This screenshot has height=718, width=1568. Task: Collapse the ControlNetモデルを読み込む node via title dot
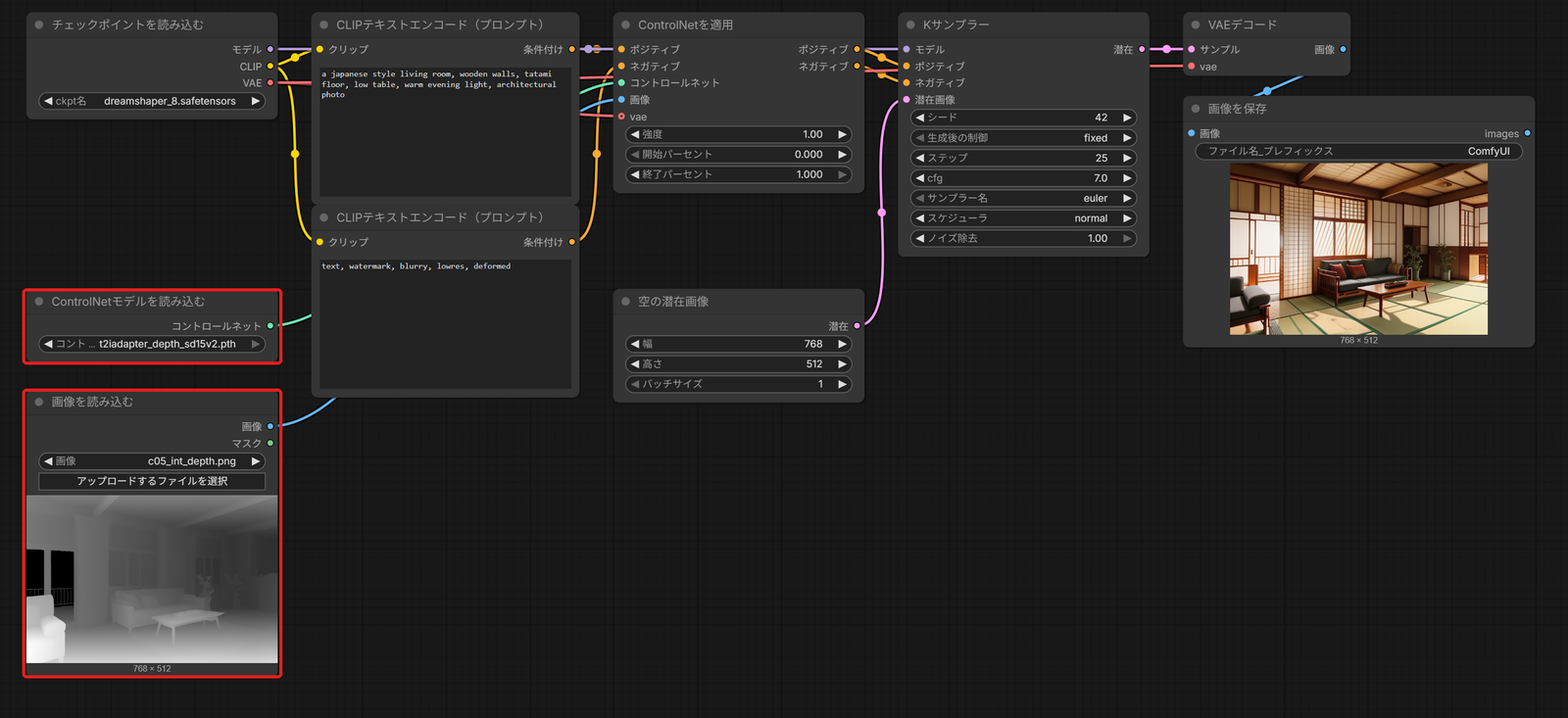39,302
